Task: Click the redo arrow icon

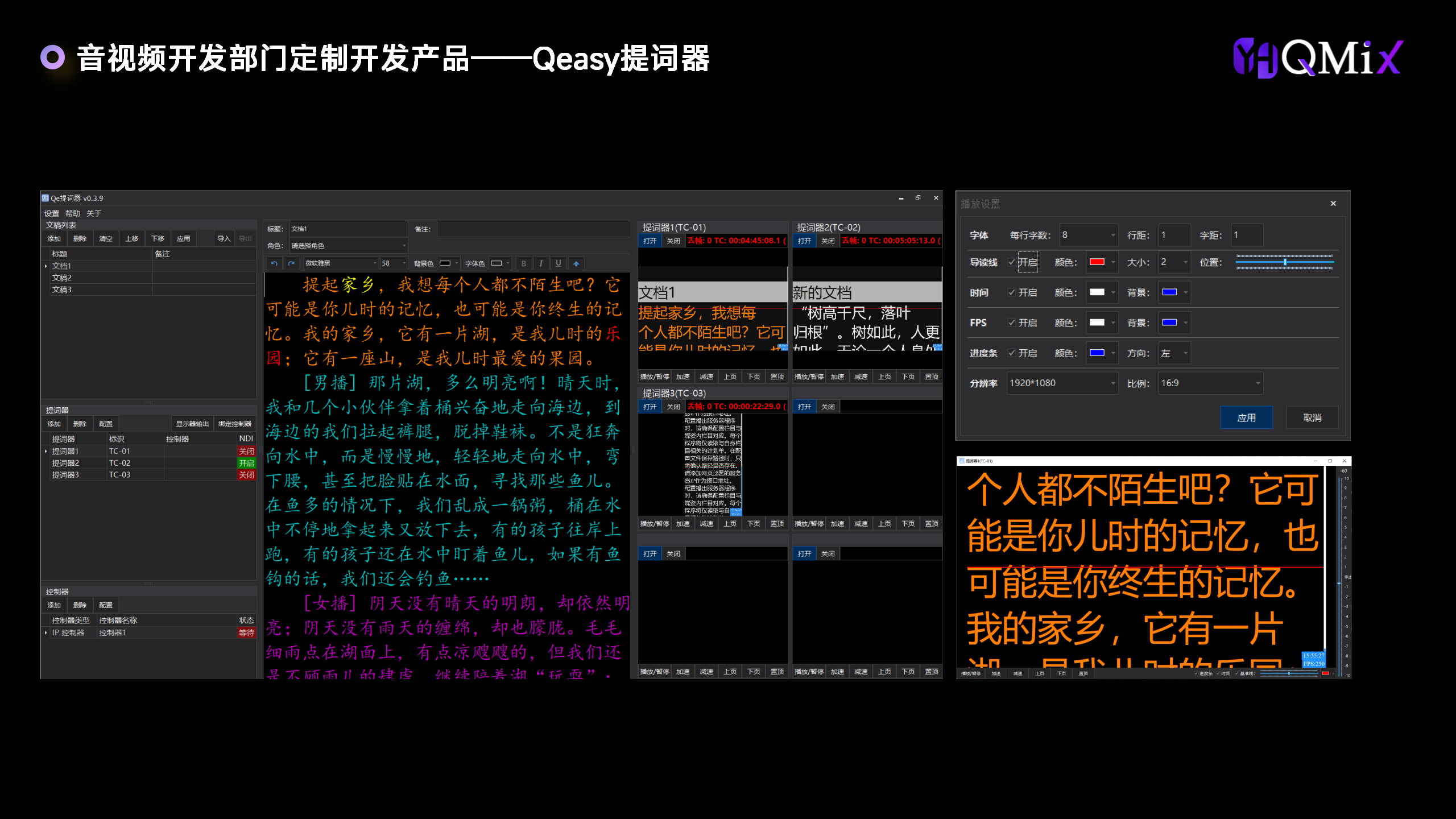Action: coord(291,263)
